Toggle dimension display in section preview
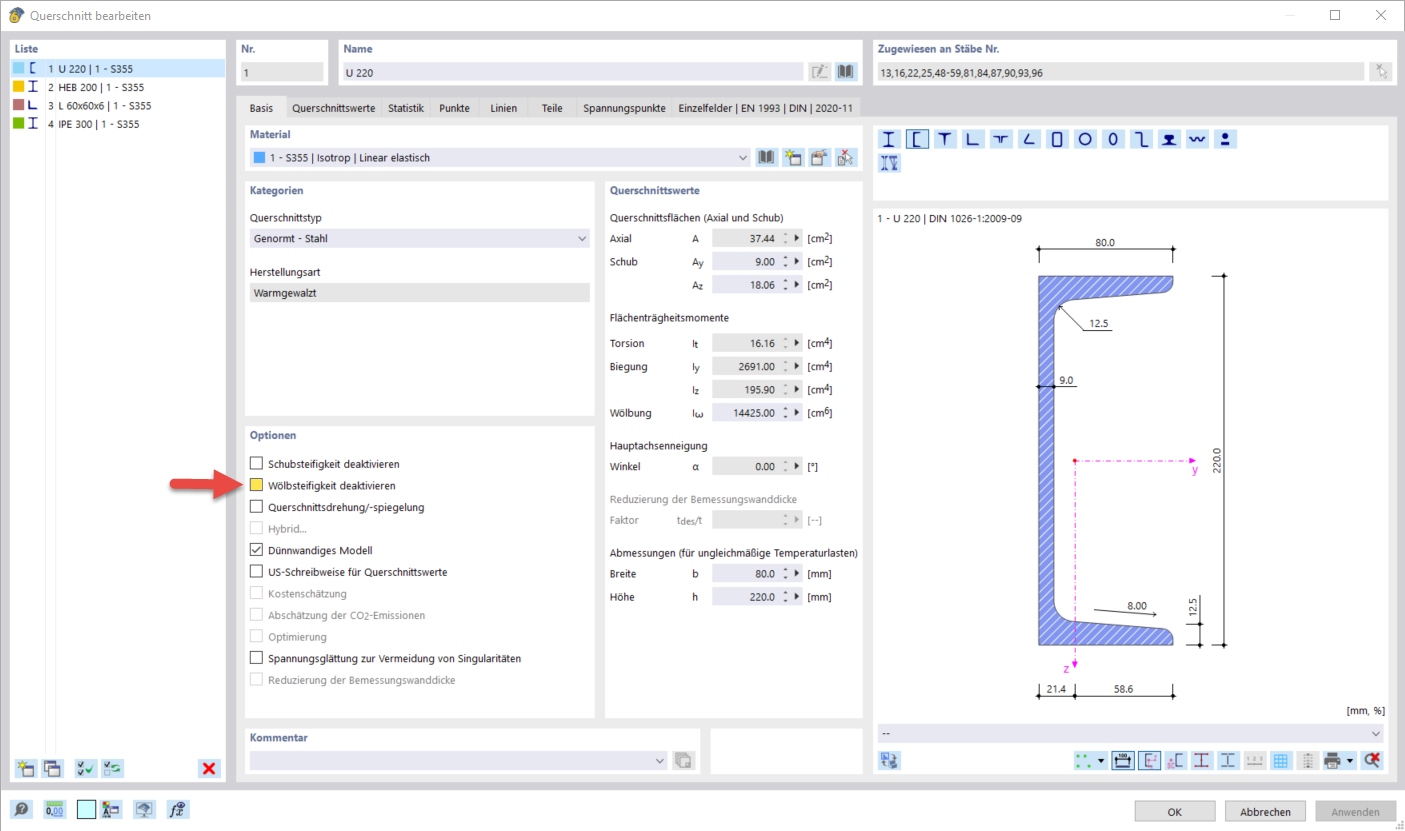Screen dimensions: 1405x831 coord(1123,761)
